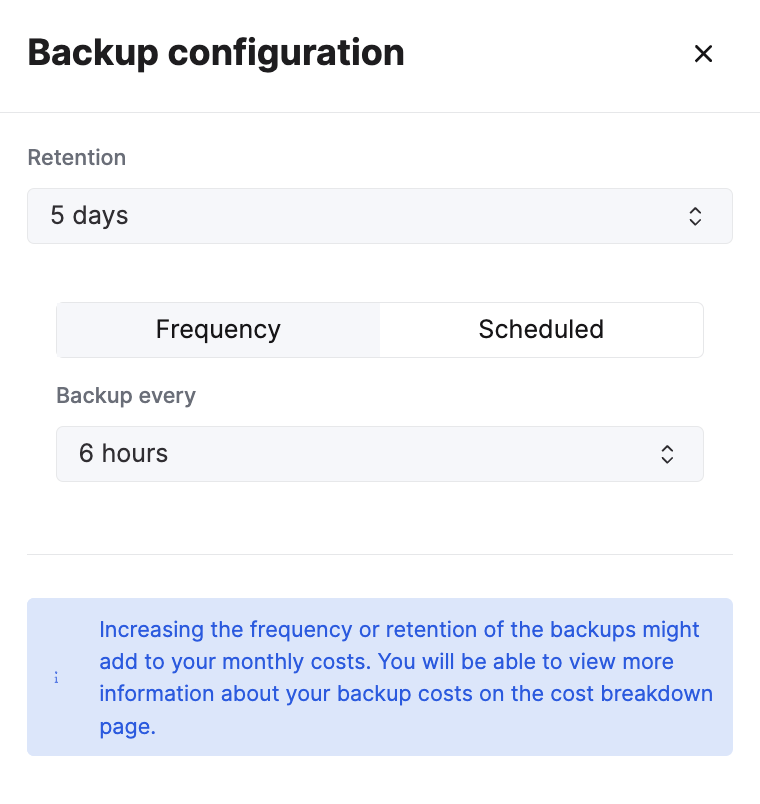Click the Backup configuration dialog title

pyautogui.click(x=216, y=53)
